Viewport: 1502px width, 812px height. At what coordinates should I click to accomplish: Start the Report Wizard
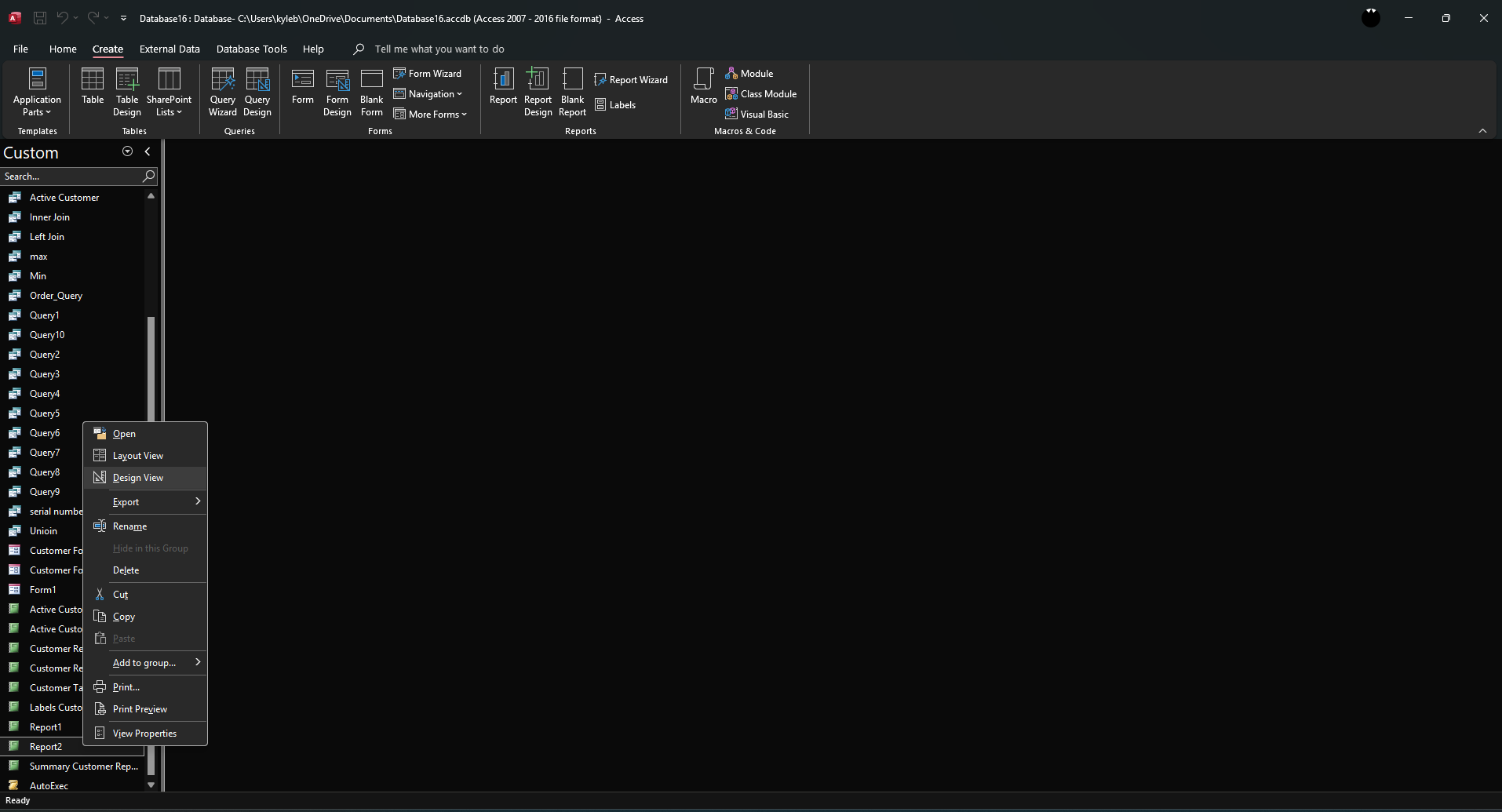pos(631,80)
